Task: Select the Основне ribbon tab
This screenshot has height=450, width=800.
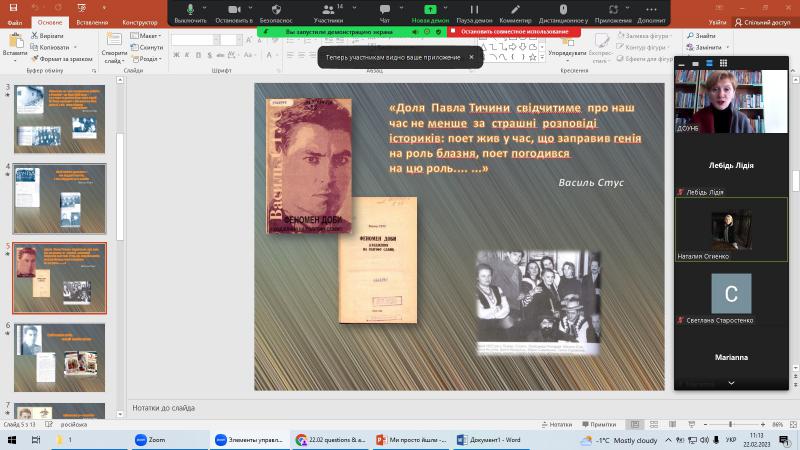Action: click(x=49, y=22)
